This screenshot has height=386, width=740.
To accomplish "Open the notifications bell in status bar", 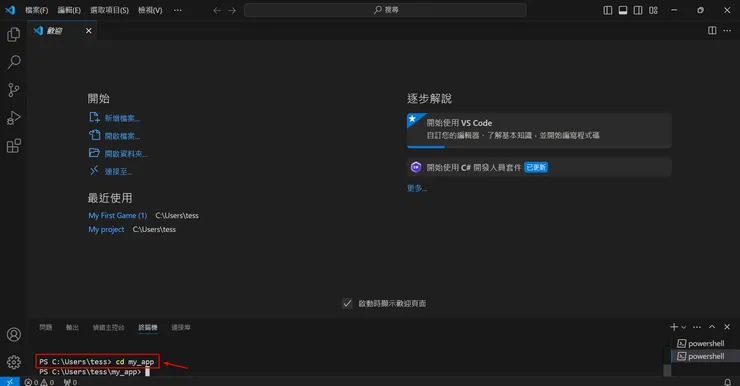I will 727,382.
